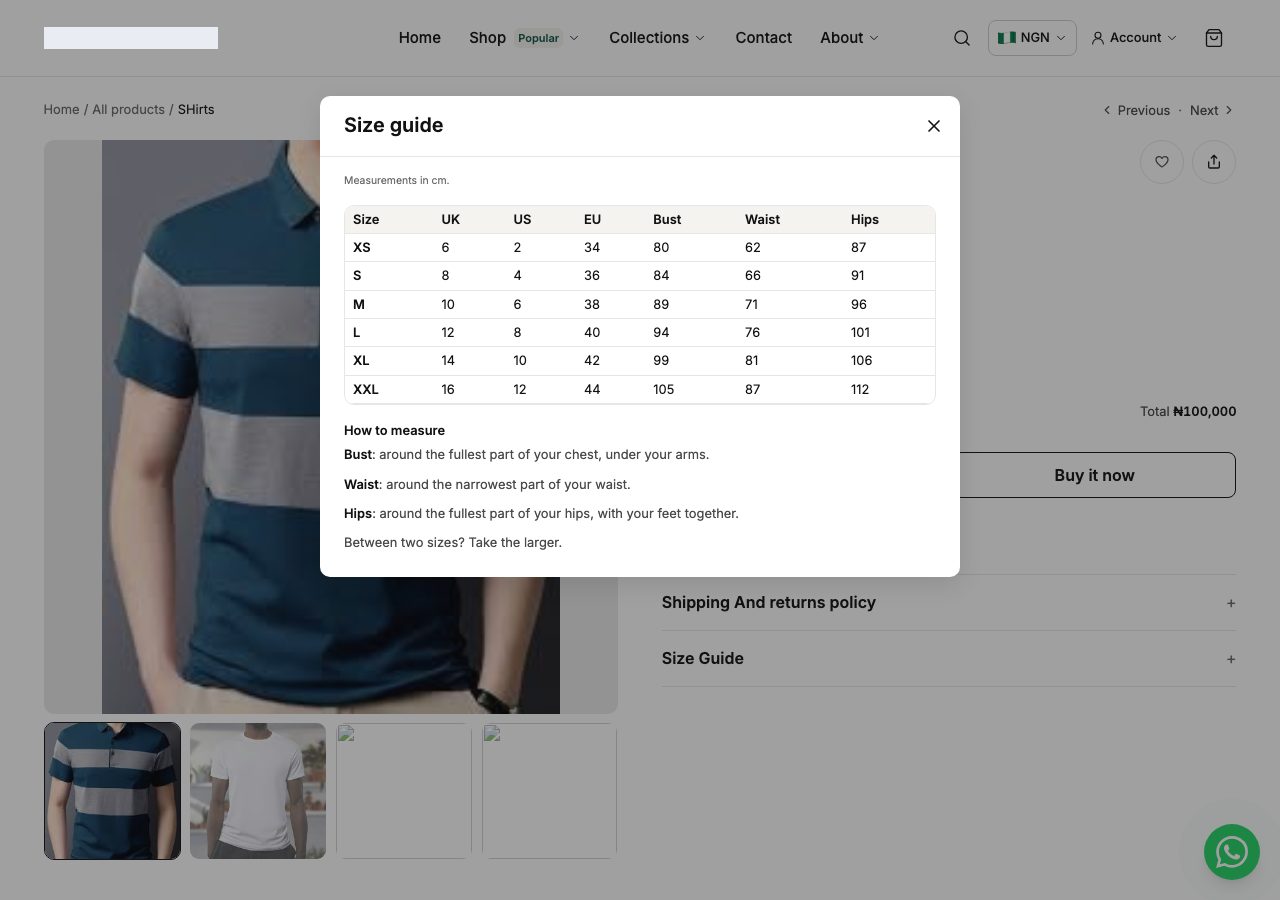Click the EU column header
Viewport: 1280px width, 900px height.
coord(592,219)
